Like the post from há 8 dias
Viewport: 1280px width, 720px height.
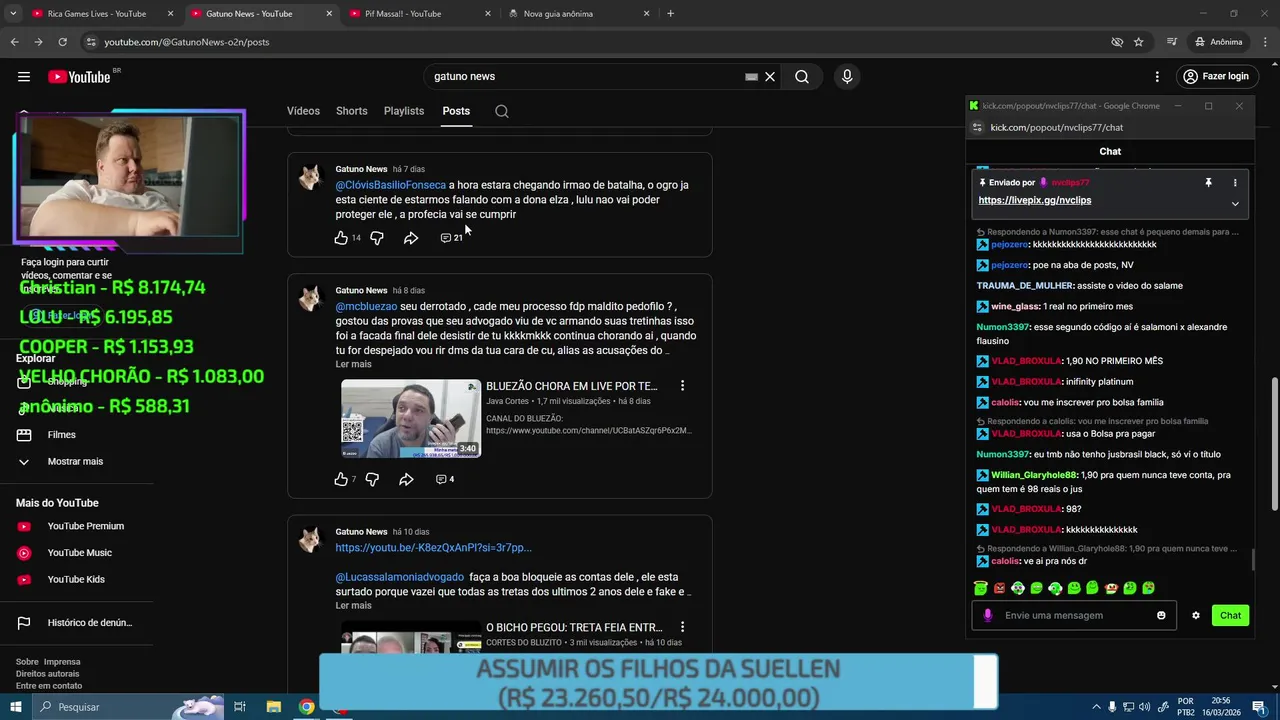(341, 480)
